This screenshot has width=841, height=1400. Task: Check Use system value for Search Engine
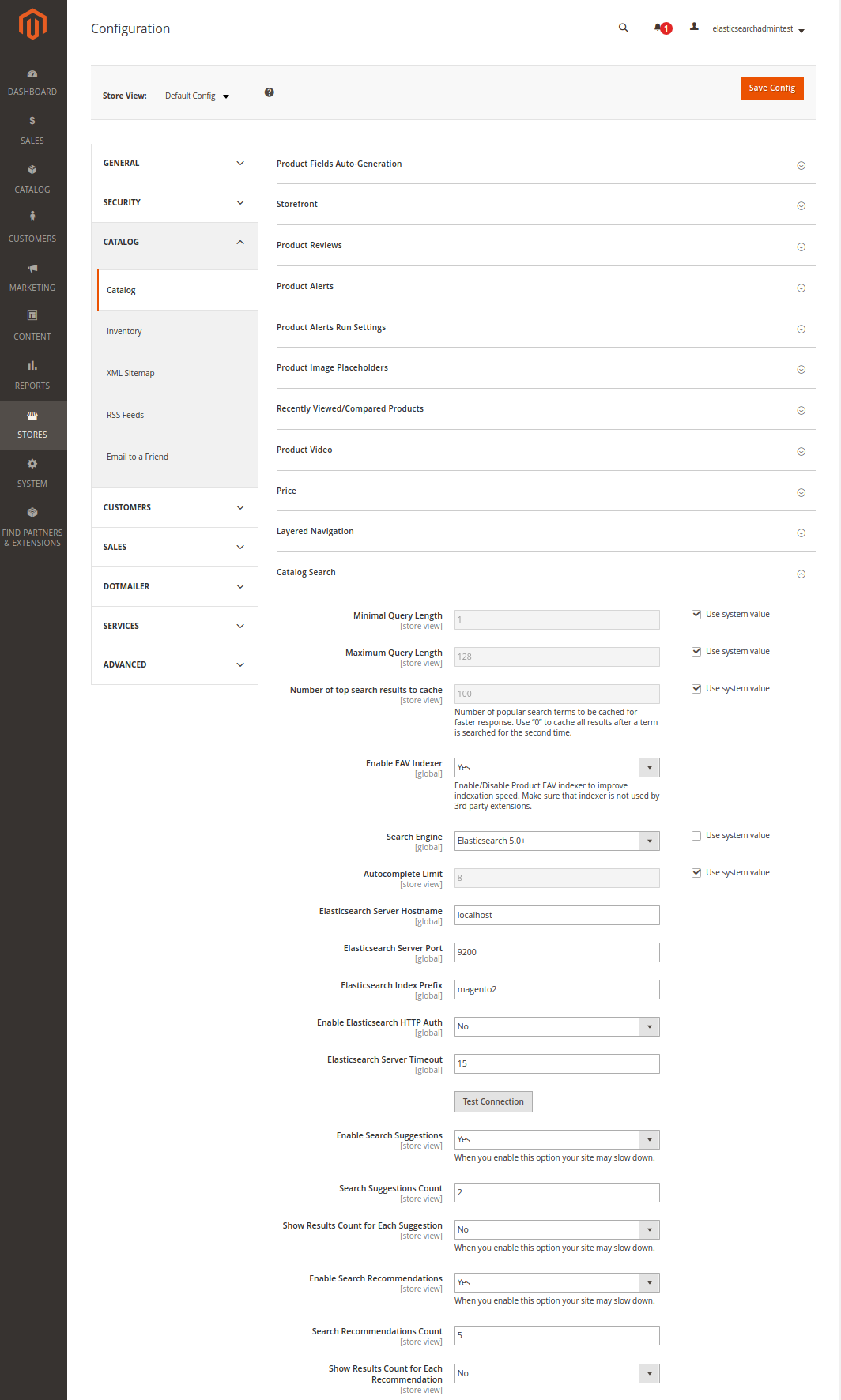point(696,835)
